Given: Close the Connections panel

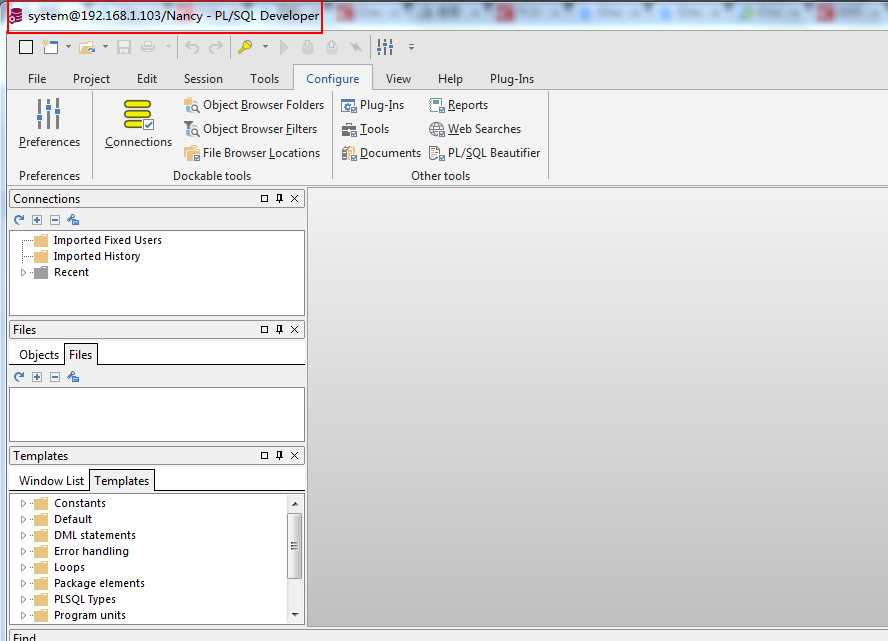Looking at the screenshot, I should click(294, 198).
